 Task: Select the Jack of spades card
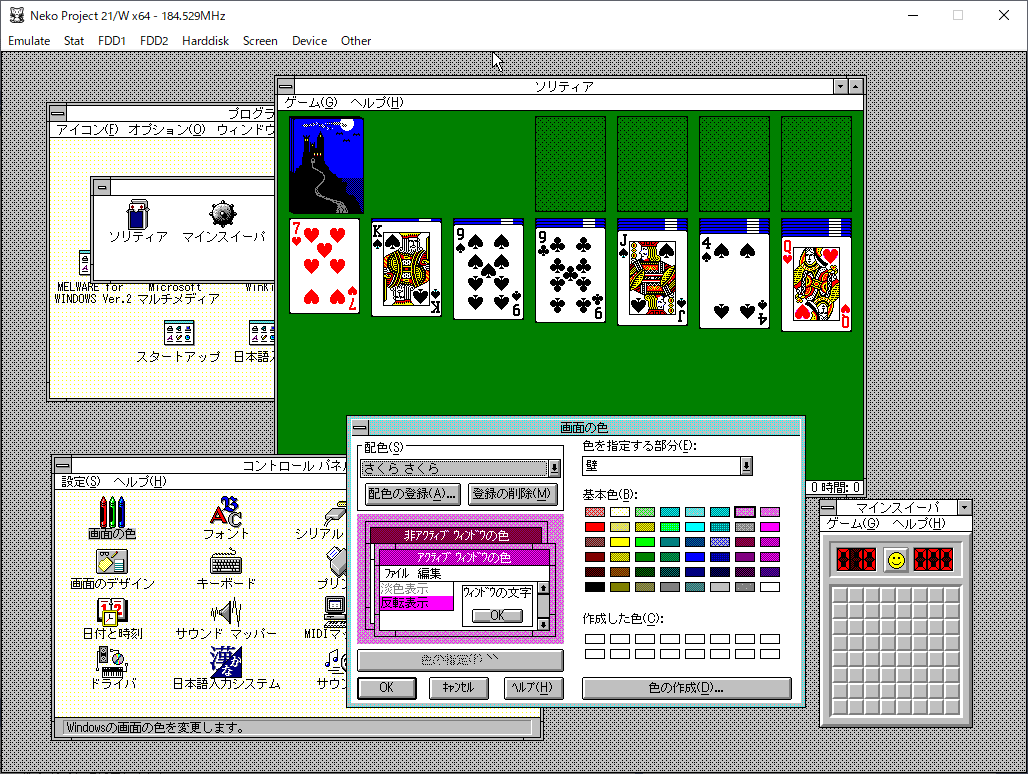point(652,278)
